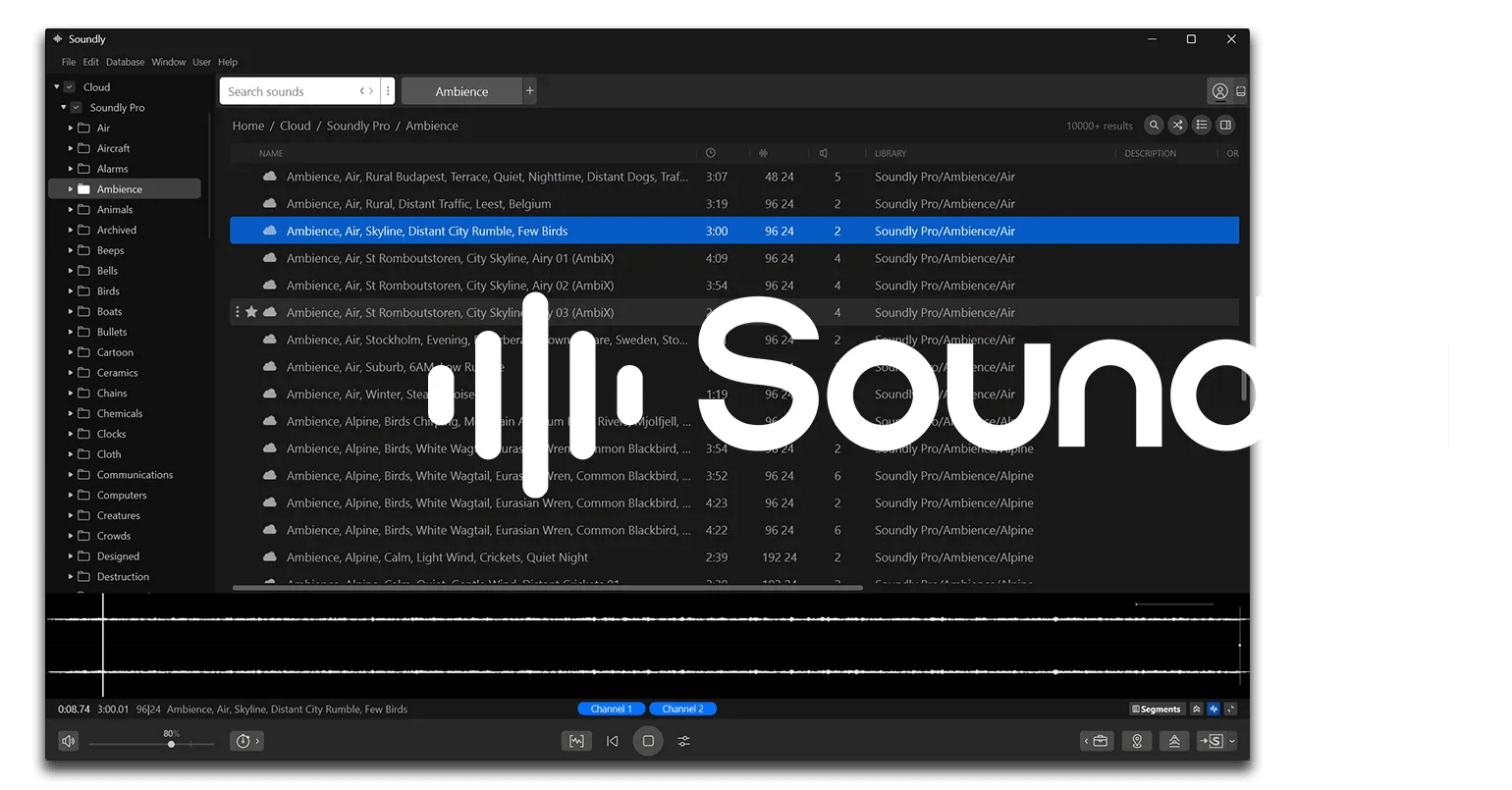
Task: Uncheck the Soundly Pro checkbox
Action: (x=77, y=108)
